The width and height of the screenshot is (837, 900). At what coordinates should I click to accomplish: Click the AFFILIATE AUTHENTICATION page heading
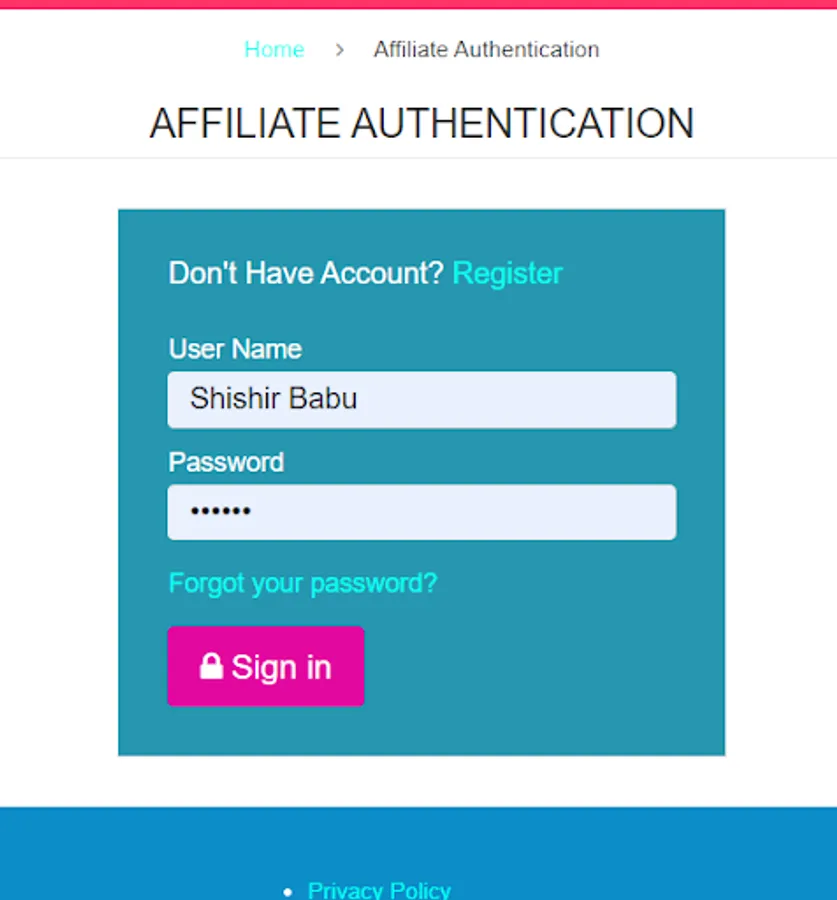coord(421,124)
